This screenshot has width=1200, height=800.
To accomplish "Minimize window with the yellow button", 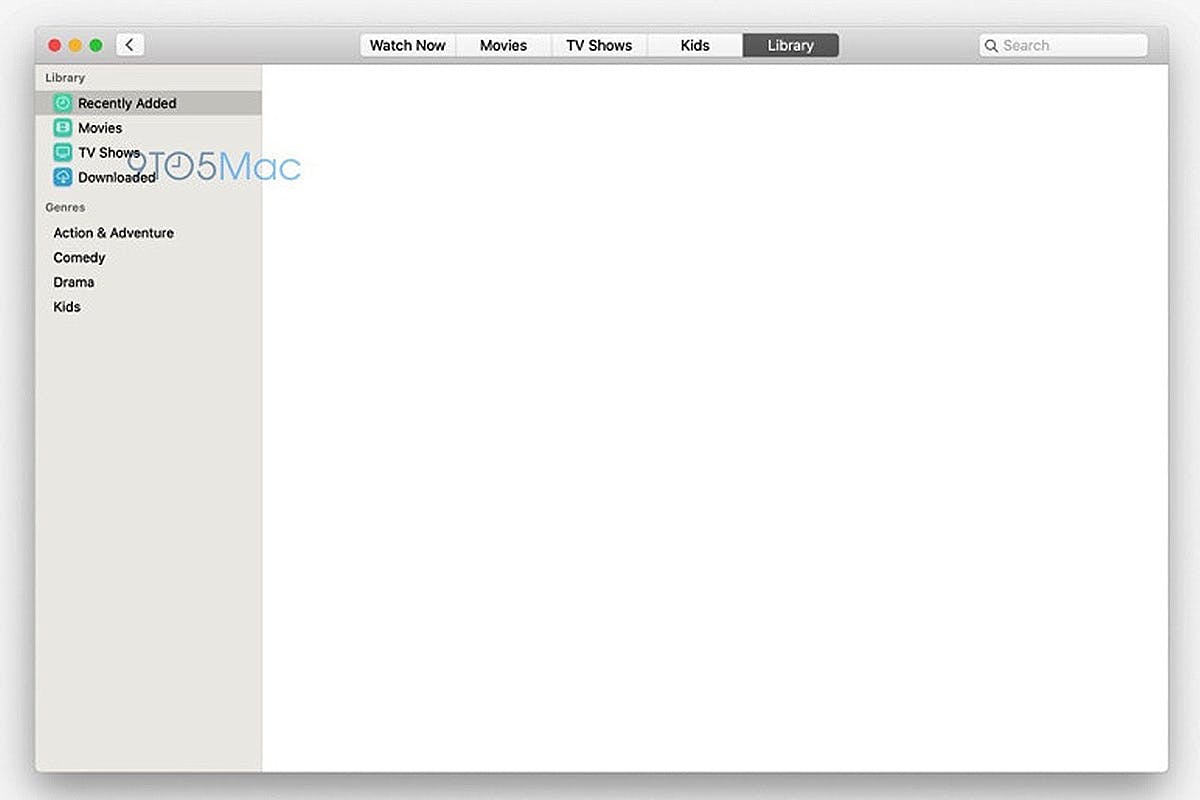I will [x=75, y=45].
